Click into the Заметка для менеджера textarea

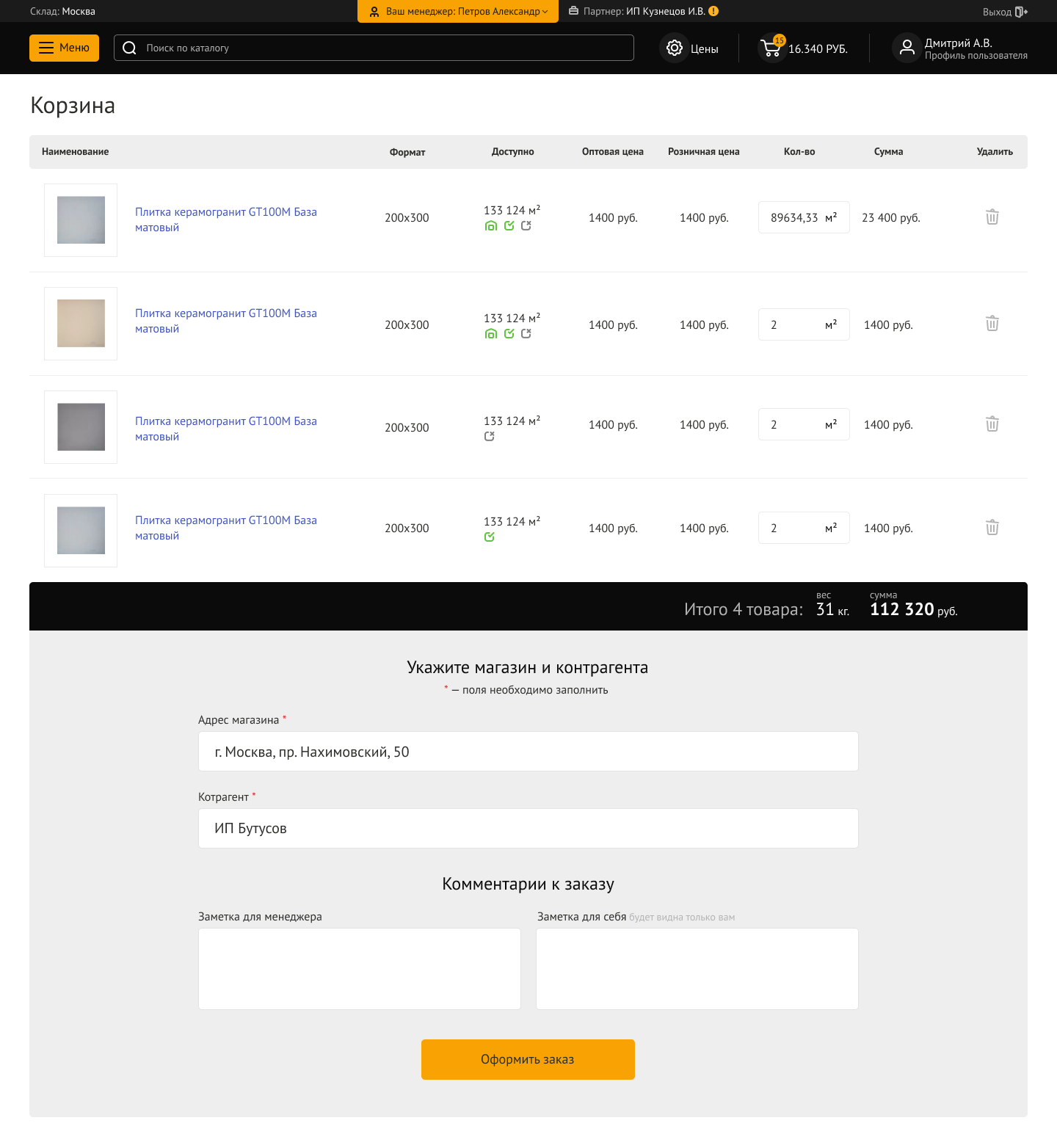tap(359, 969)
